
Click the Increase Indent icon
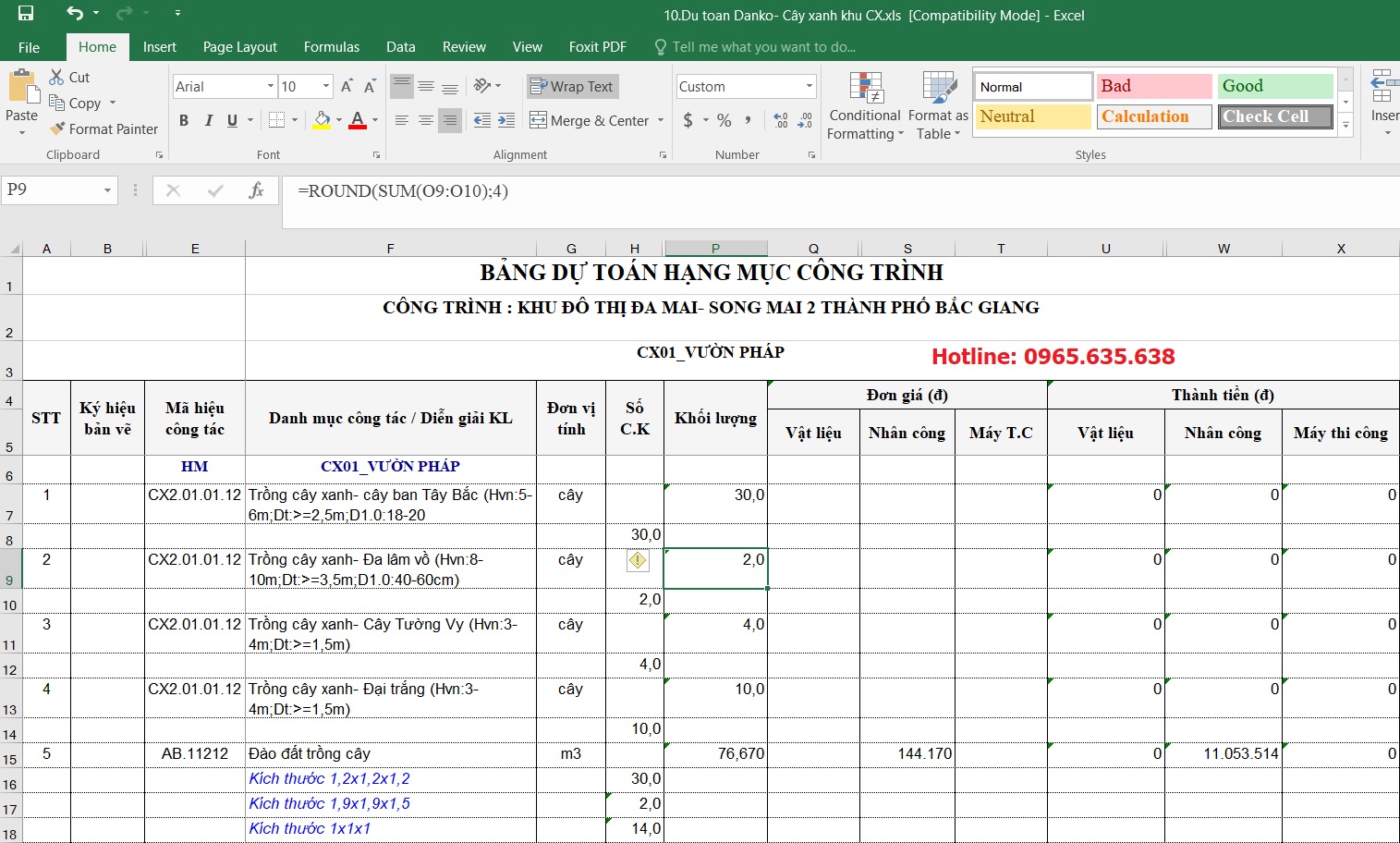506,120
